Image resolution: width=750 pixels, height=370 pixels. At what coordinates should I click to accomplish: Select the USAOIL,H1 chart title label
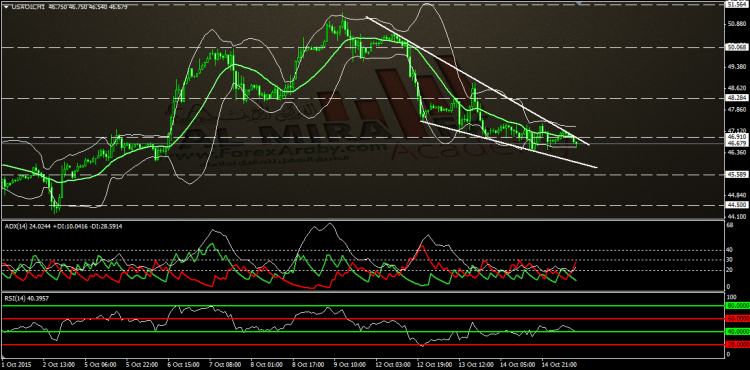pyautogui.click(x=28, y=8)
